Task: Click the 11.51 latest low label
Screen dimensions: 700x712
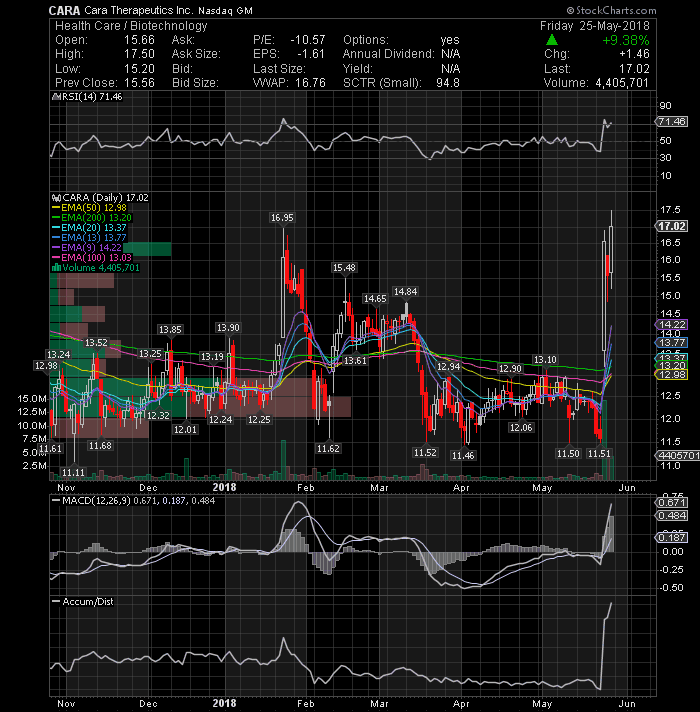Action: (599, 454)
